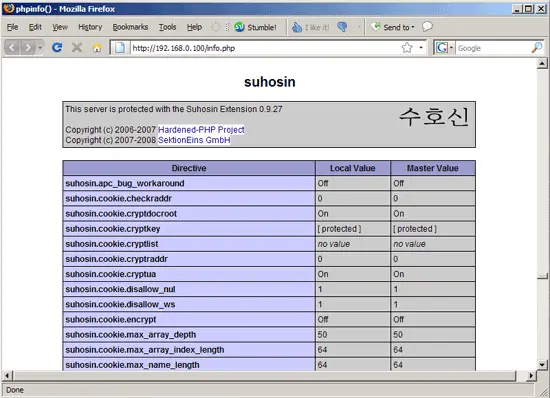The height and width of the screenshot is (398, 550).
Task: Click inside the URL address field
Action: tap(263, 48)
